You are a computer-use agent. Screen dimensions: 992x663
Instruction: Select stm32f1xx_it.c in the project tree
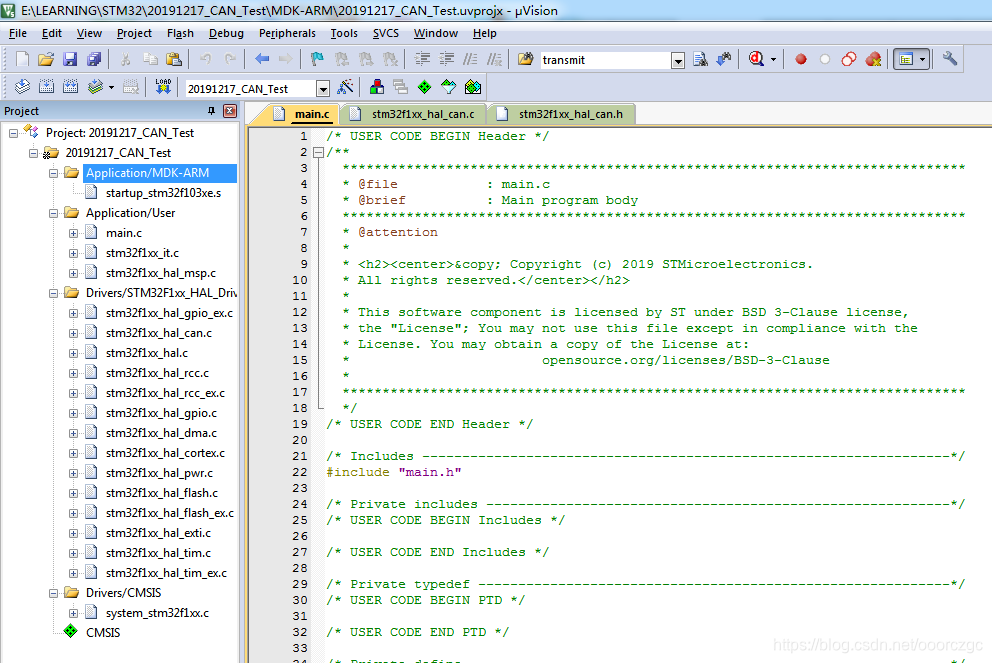(142, 253)
